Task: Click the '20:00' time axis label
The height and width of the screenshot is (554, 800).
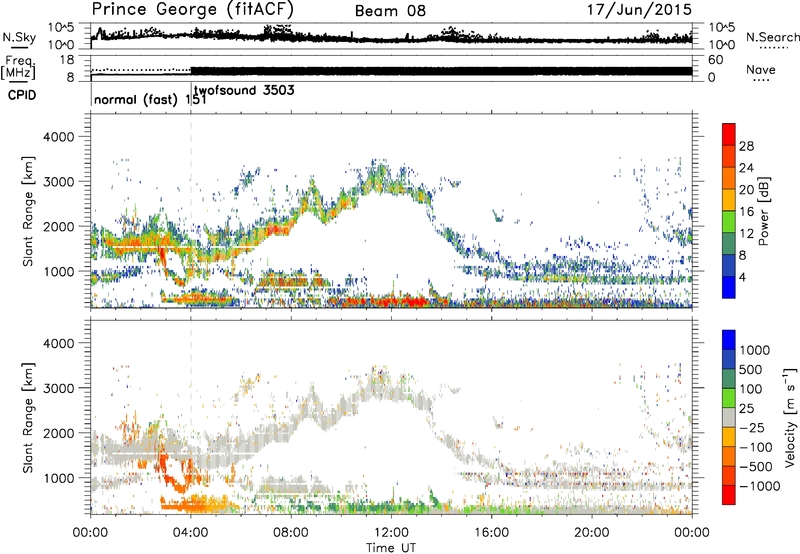Action: (x=592, y=533)
